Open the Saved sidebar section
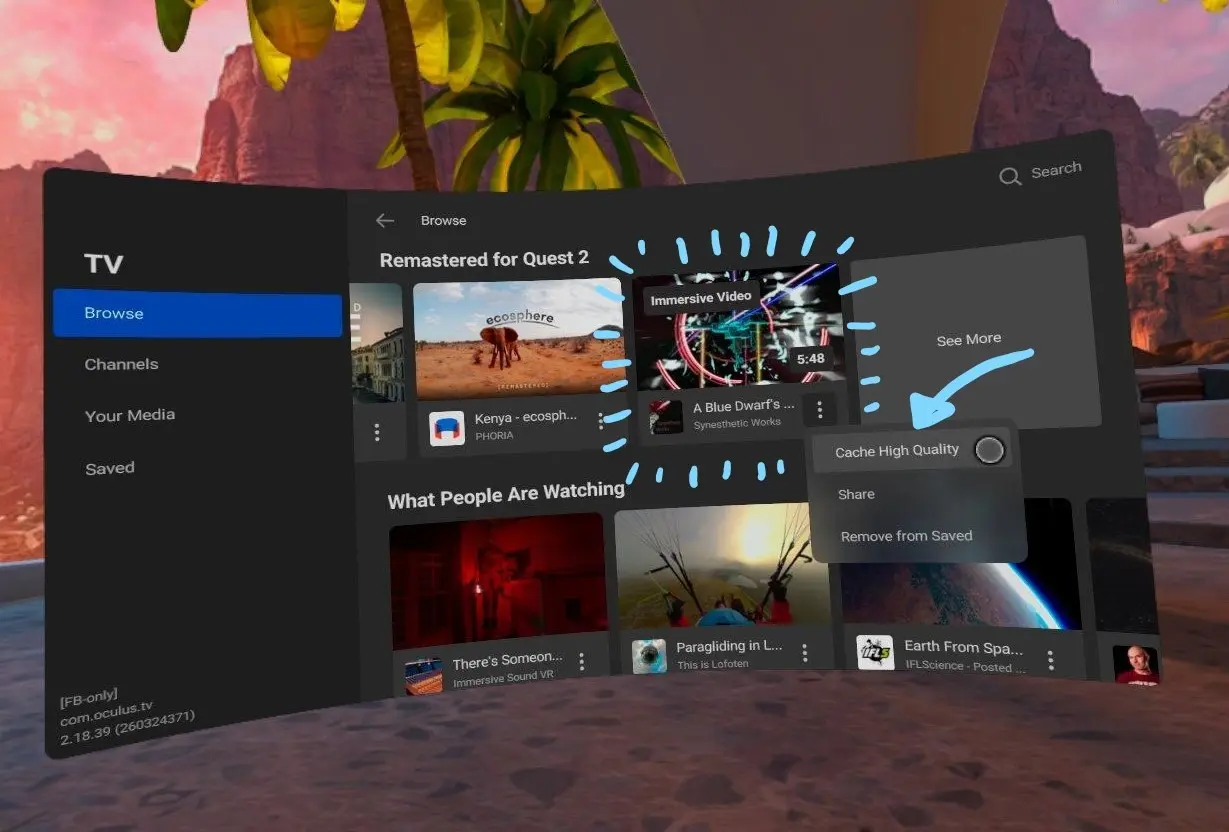This screenshot has height=832, width=1229. pos(109,468)
